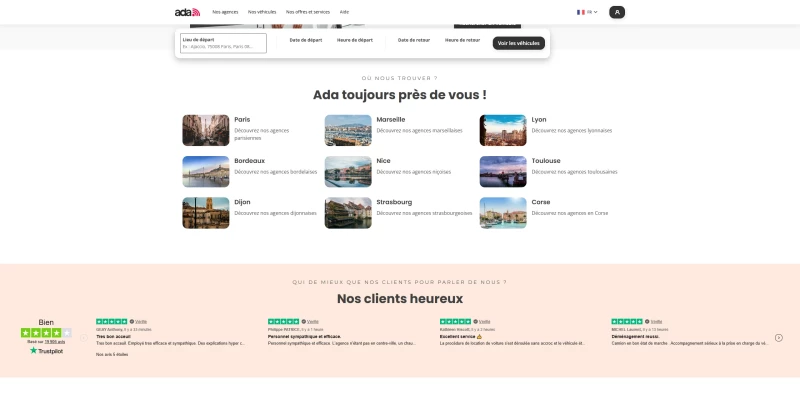Click Vérifié badge on Kathleen review

click(482, 321)
